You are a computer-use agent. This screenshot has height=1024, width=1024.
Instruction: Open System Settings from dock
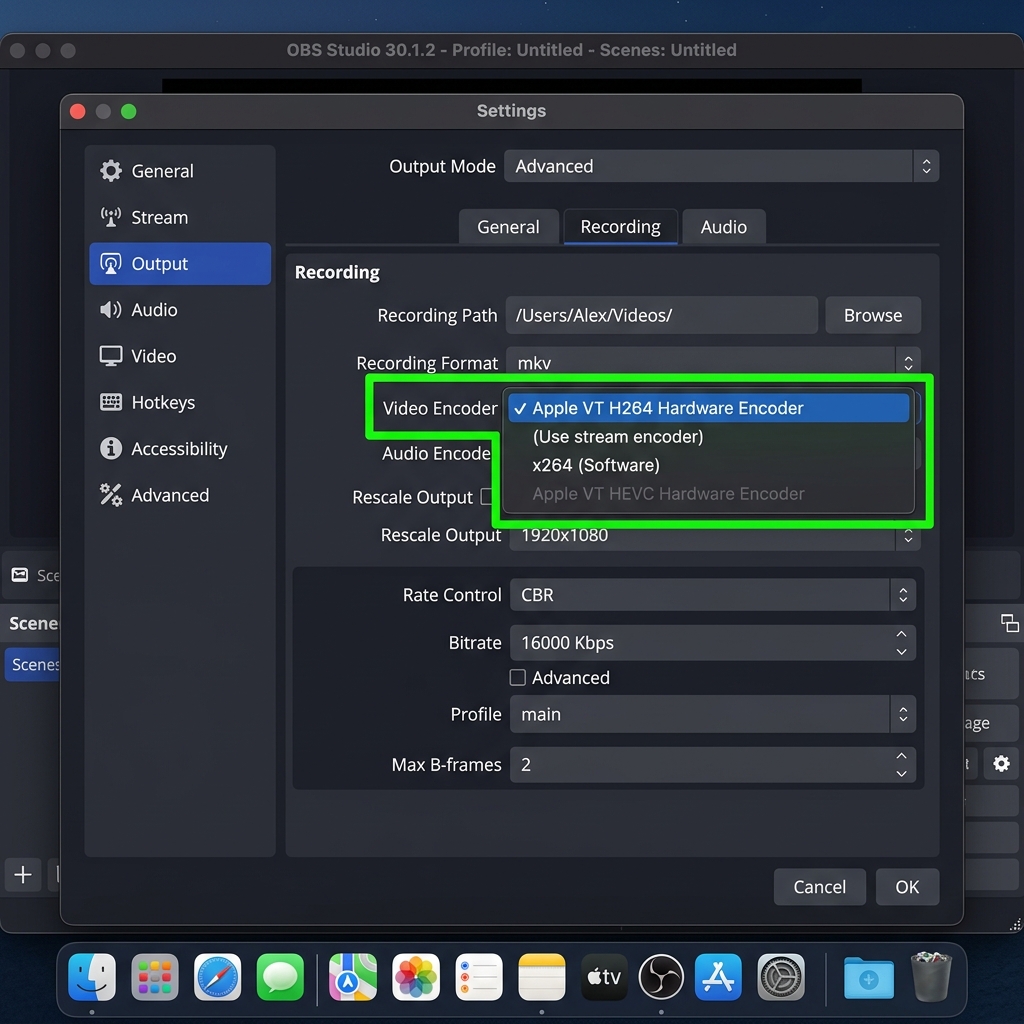(780, 977)
